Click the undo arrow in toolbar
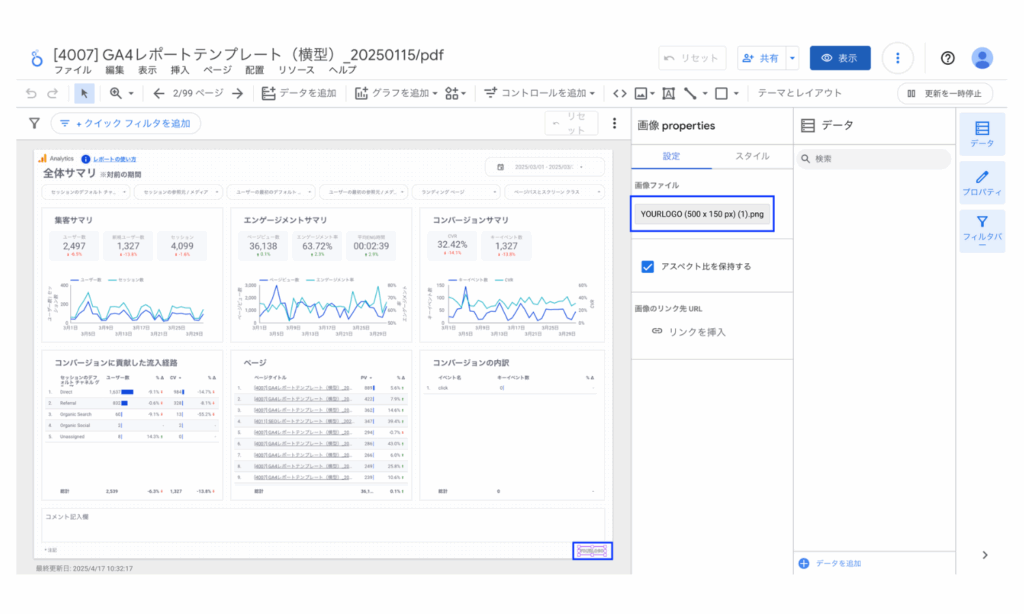 [31, 93]
